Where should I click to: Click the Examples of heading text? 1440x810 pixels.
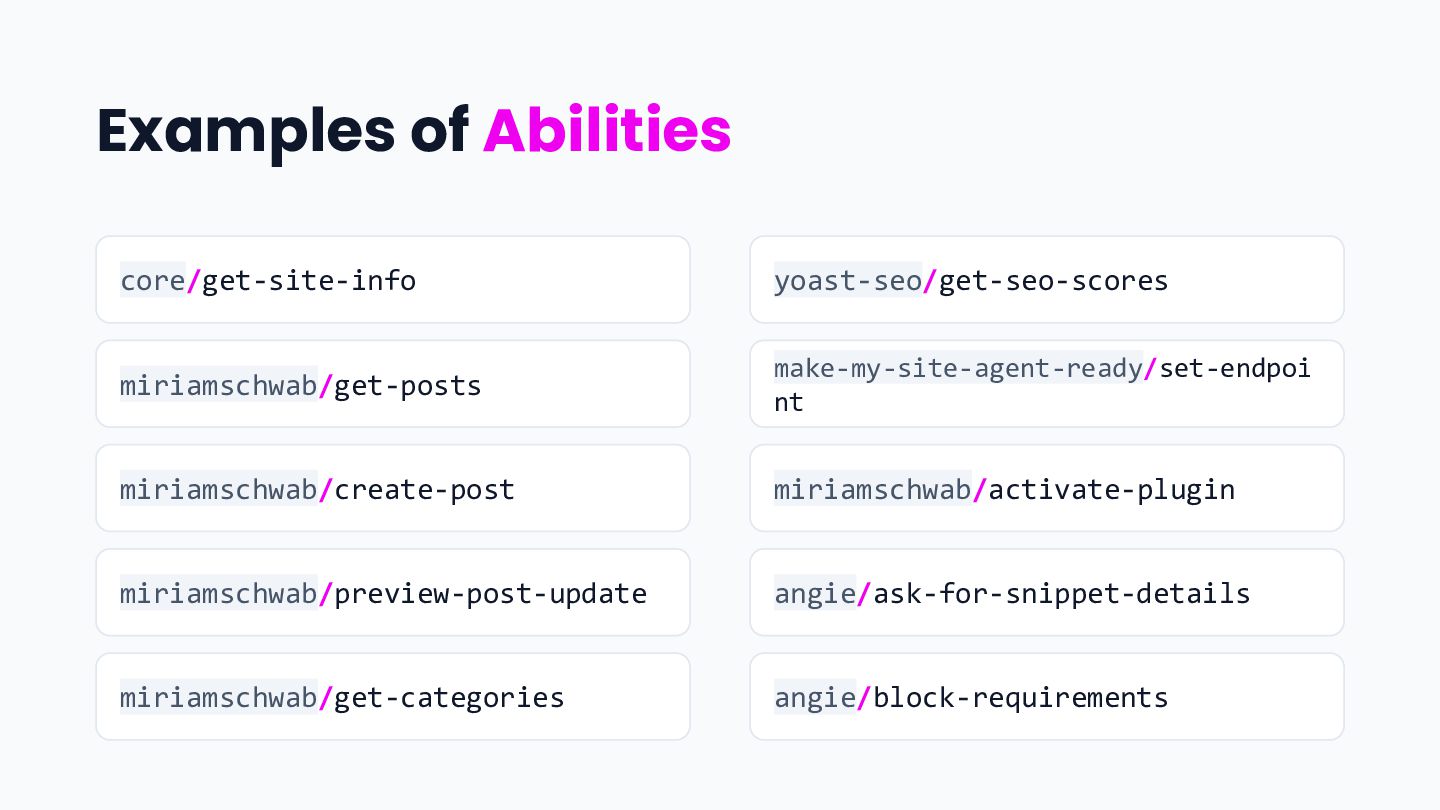point(283,131)
